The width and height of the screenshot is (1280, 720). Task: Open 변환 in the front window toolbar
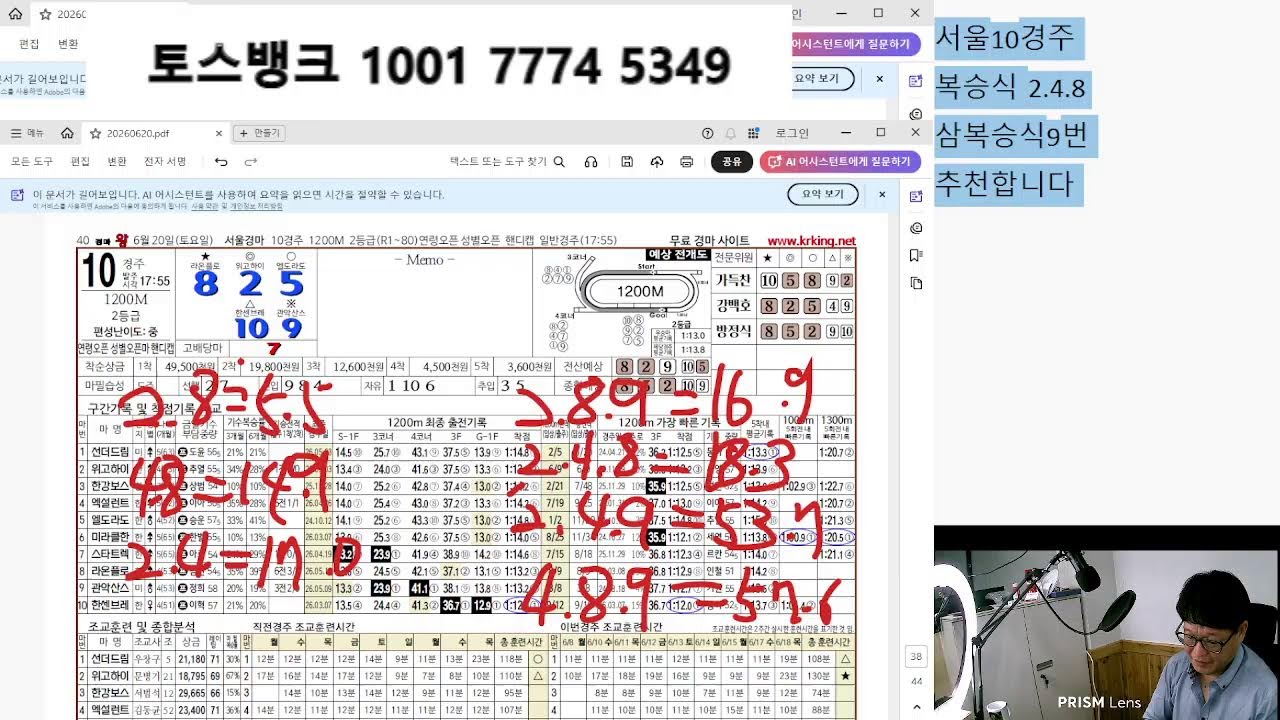[x=117, y=161]
